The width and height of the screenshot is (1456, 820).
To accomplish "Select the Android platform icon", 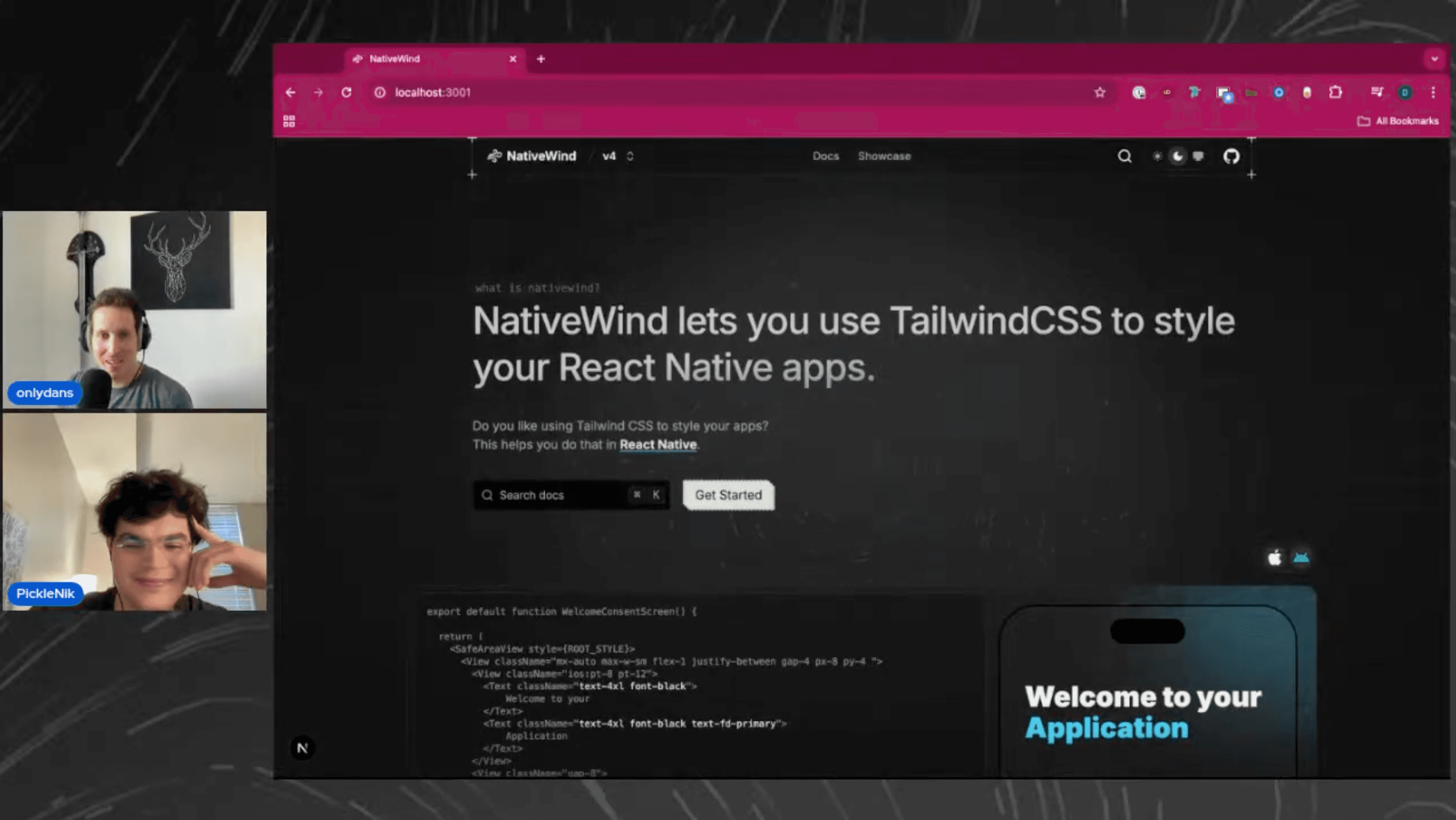I will click(x=1302, y=558).
